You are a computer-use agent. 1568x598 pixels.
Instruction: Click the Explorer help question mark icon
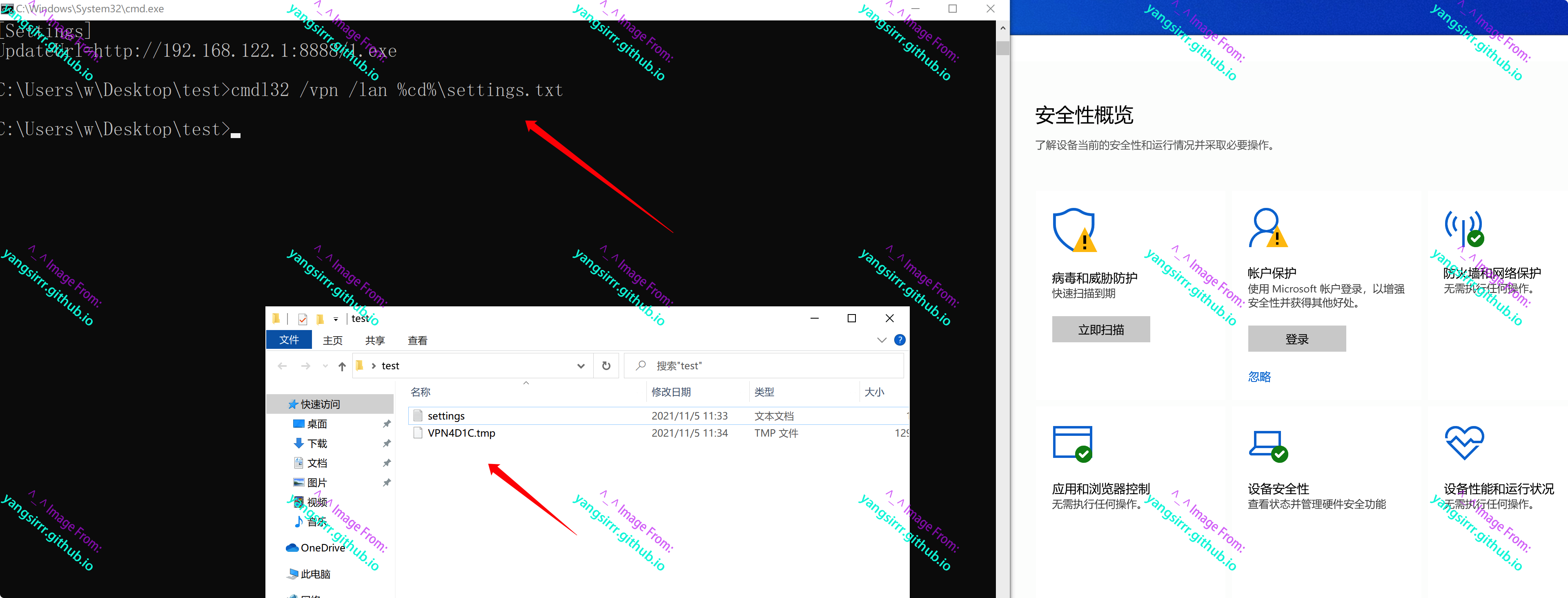[900, 340]
